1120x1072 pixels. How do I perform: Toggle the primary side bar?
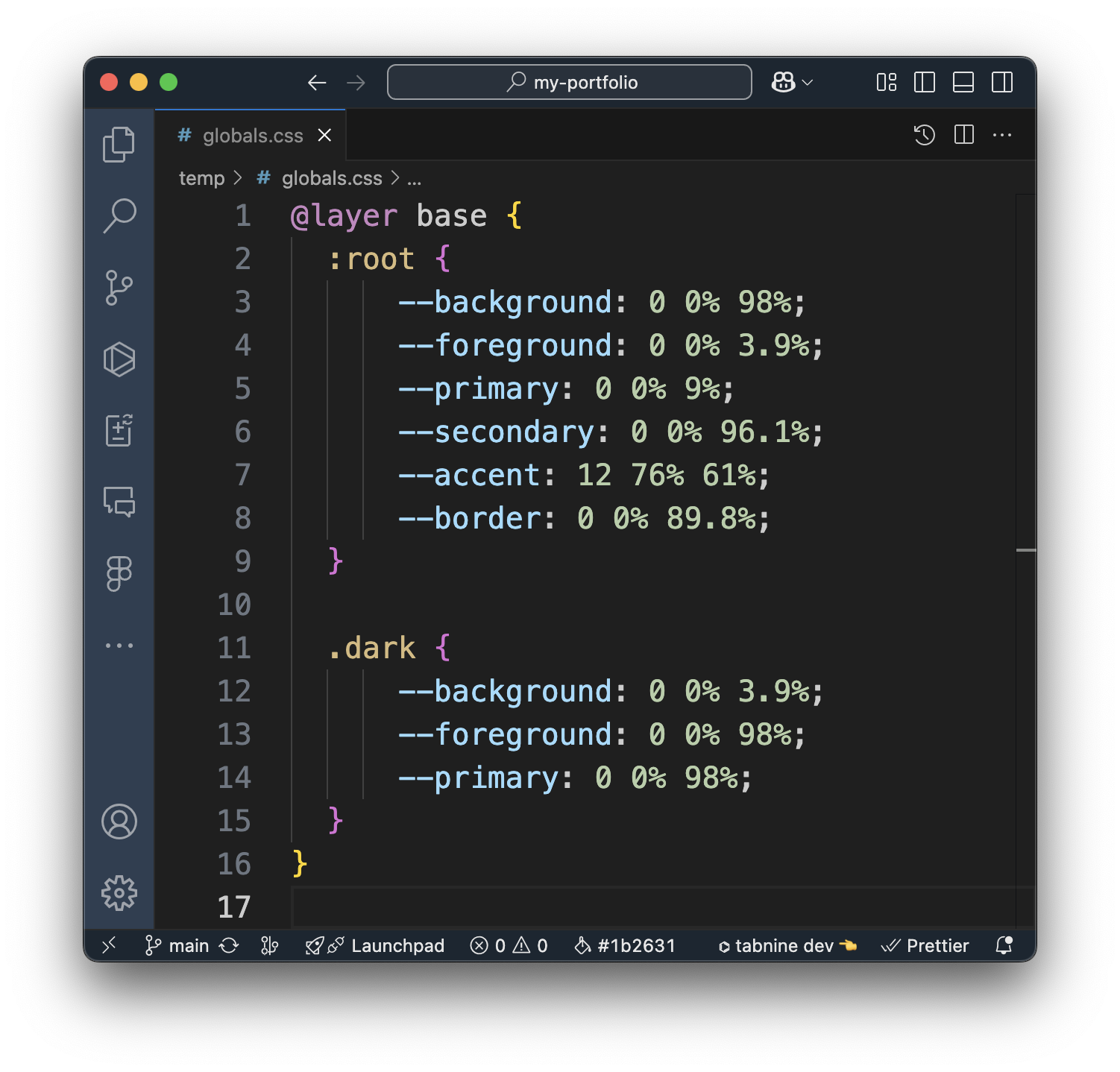(x=925, y=82)
